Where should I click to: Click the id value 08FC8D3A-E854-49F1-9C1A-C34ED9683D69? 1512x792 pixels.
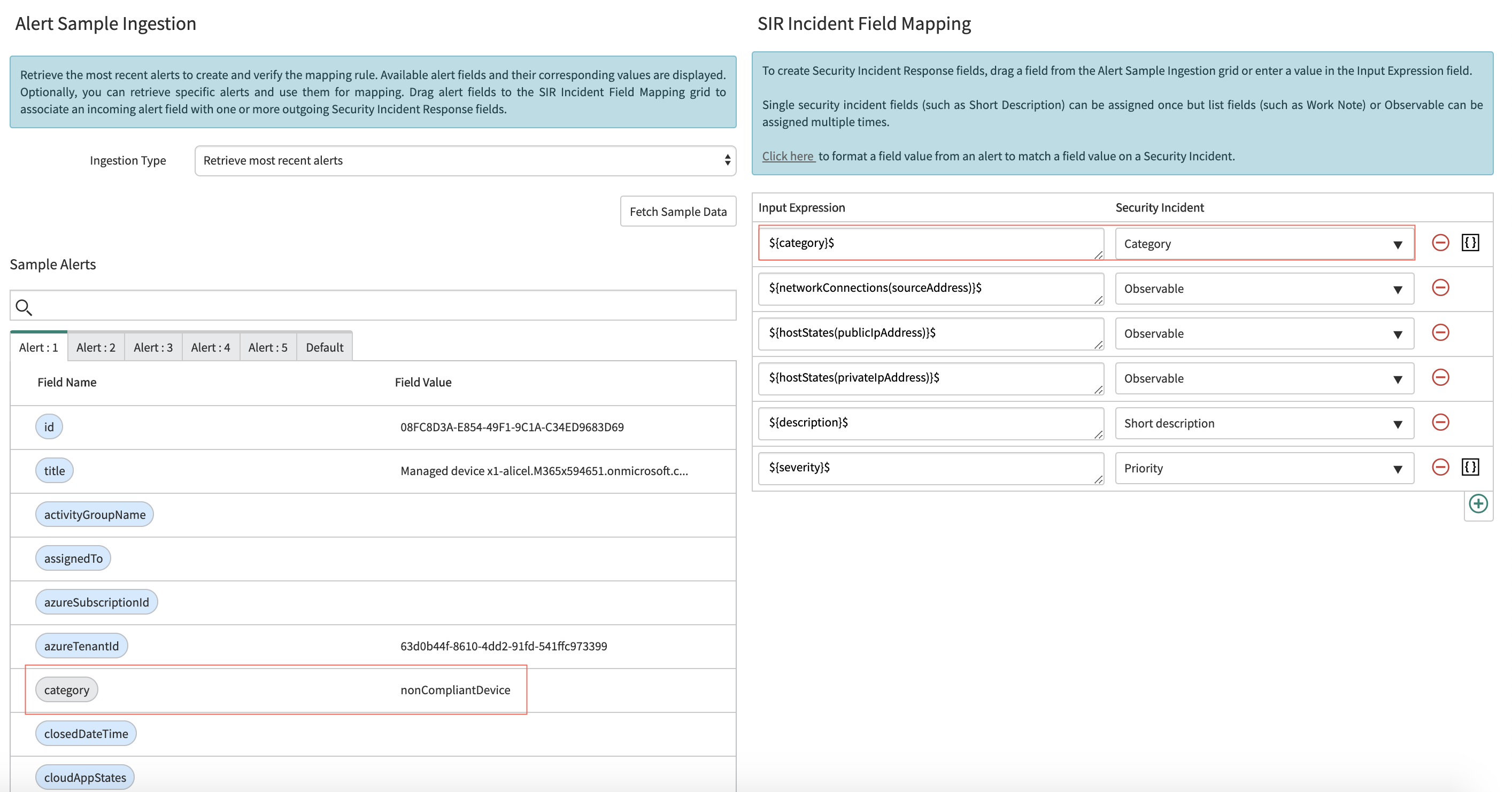(512, 427)
